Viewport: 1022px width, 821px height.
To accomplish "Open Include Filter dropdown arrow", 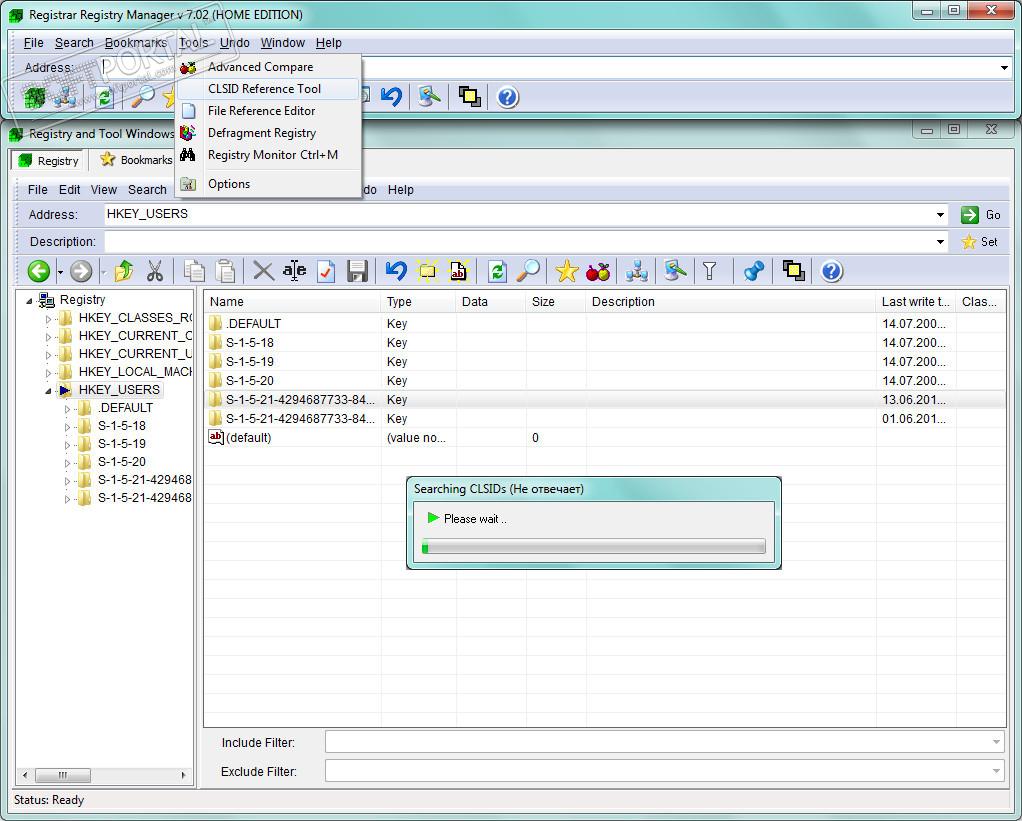I will pyautogui.click(x=996, y=742).
